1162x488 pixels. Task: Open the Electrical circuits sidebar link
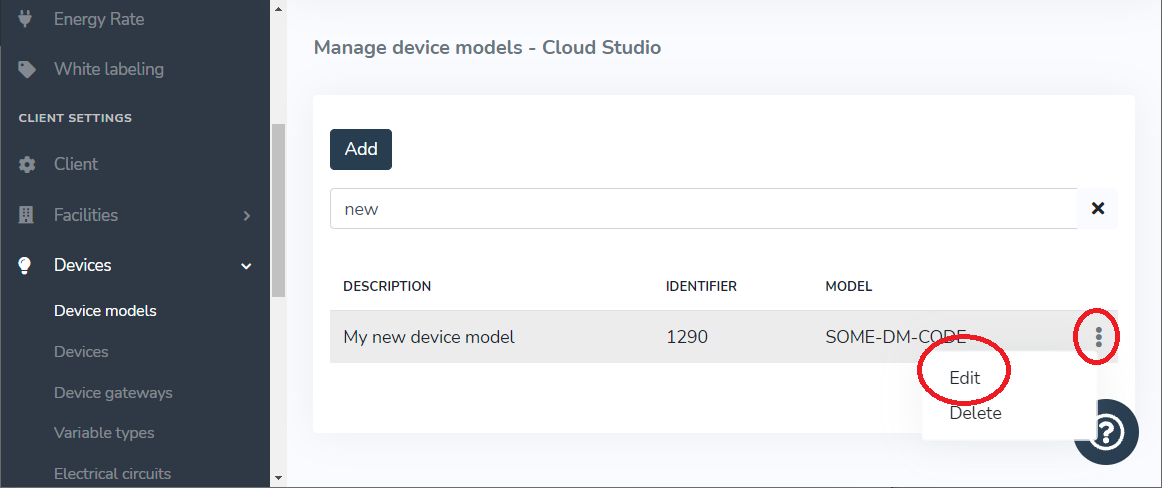click(112, 474)
